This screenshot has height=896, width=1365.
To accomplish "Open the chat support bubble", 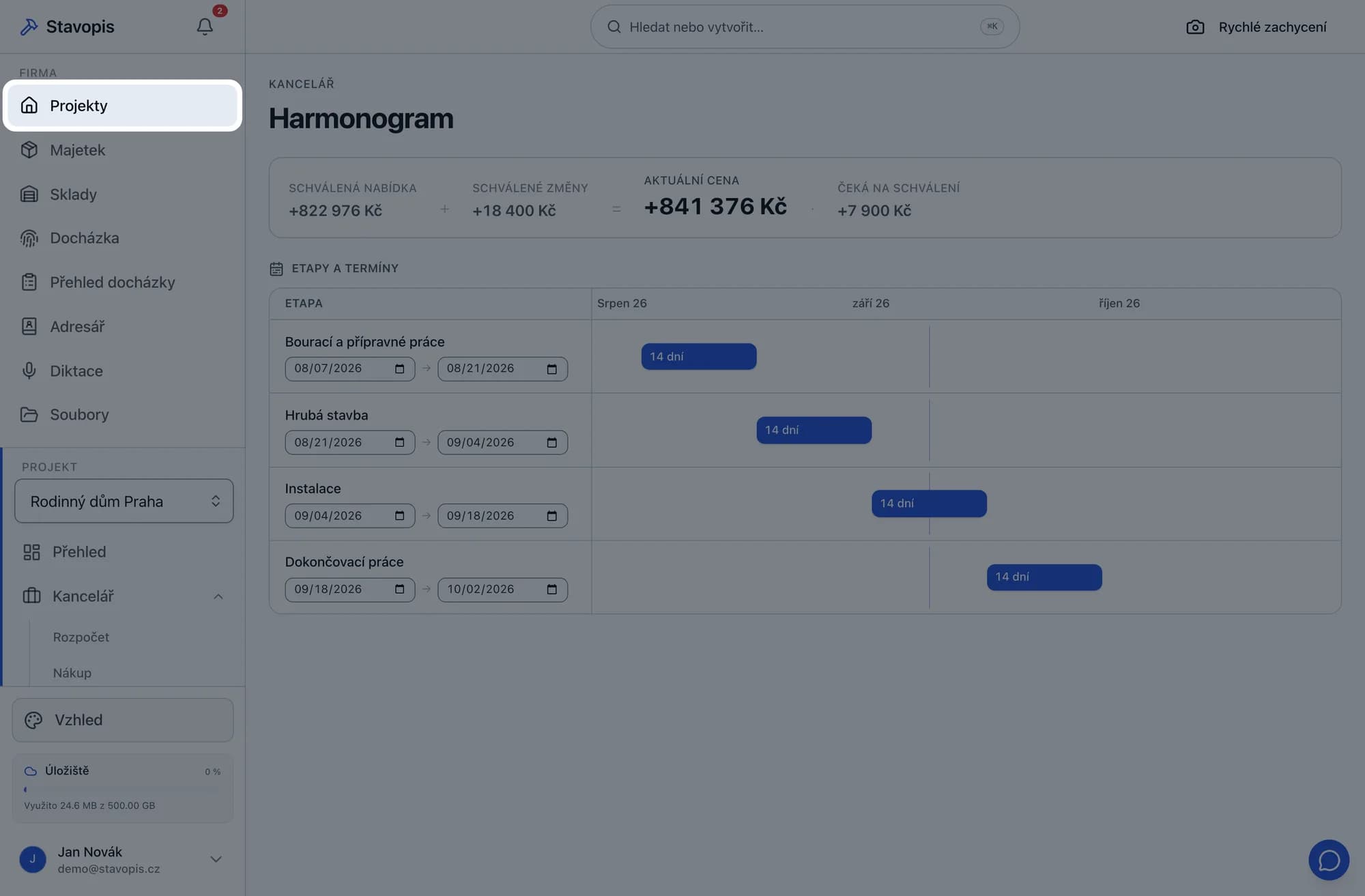I will tap(1328, 860).
